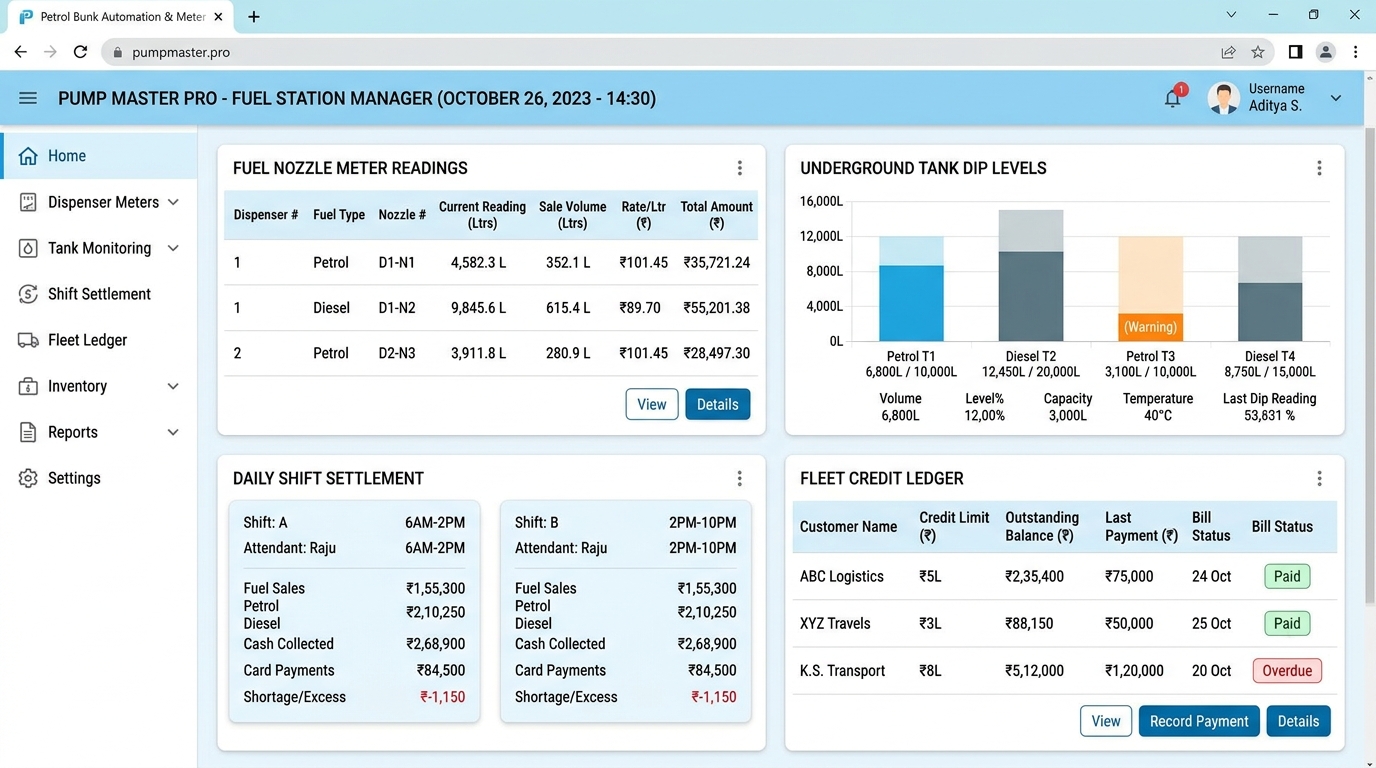Click the D2-N3 nozzle cell
Screen dimensions: 1376x768
click(397, 353)
